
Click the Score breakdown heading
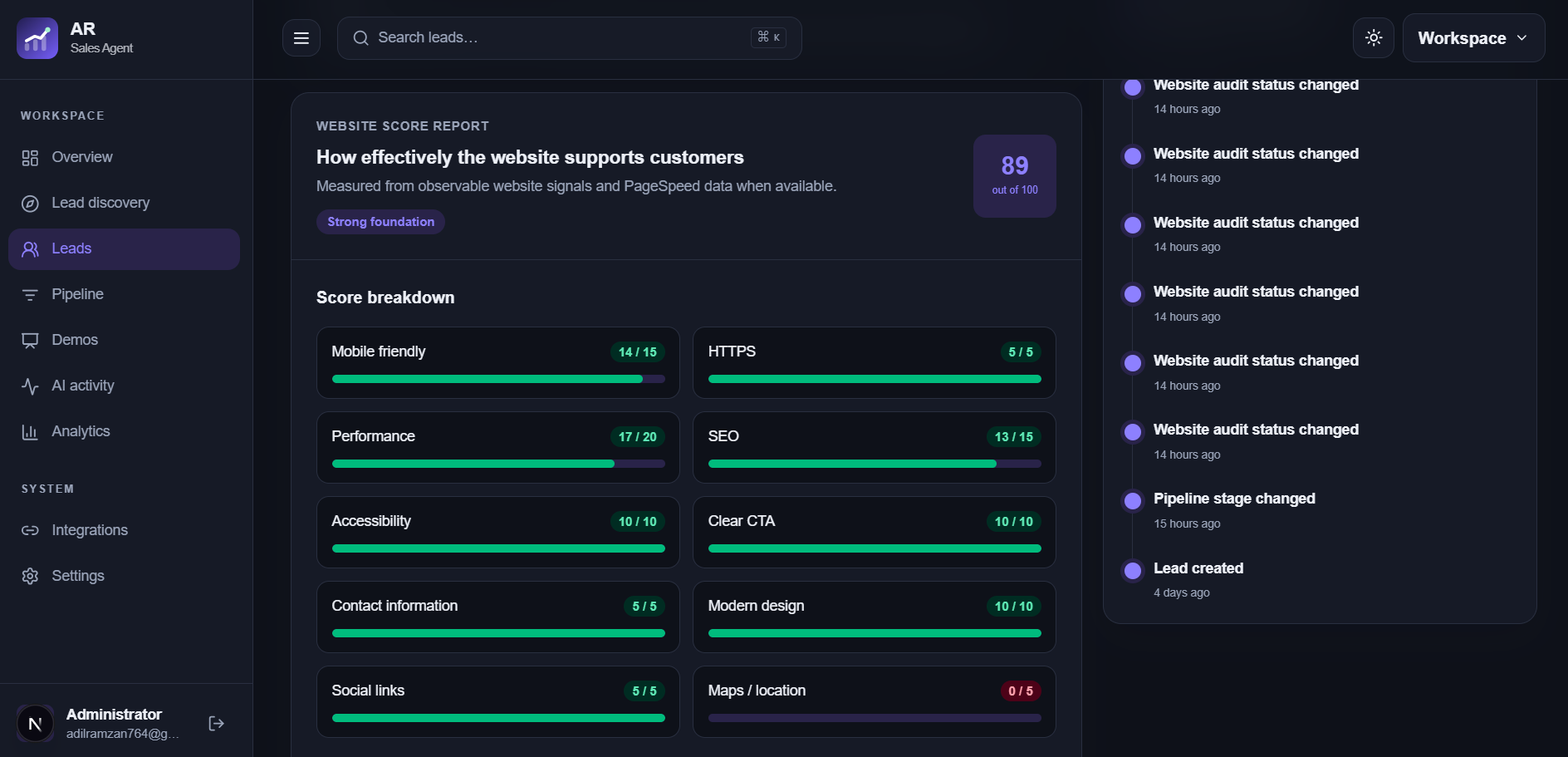385,297
